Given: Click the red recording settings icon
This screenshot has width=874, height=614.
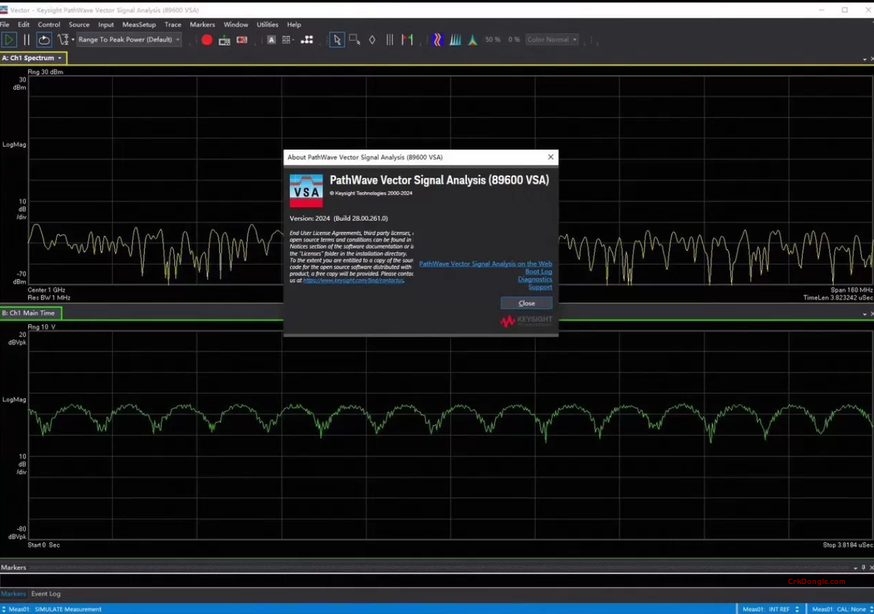Looking at the screenshot, I should click(x=242, y=40).
